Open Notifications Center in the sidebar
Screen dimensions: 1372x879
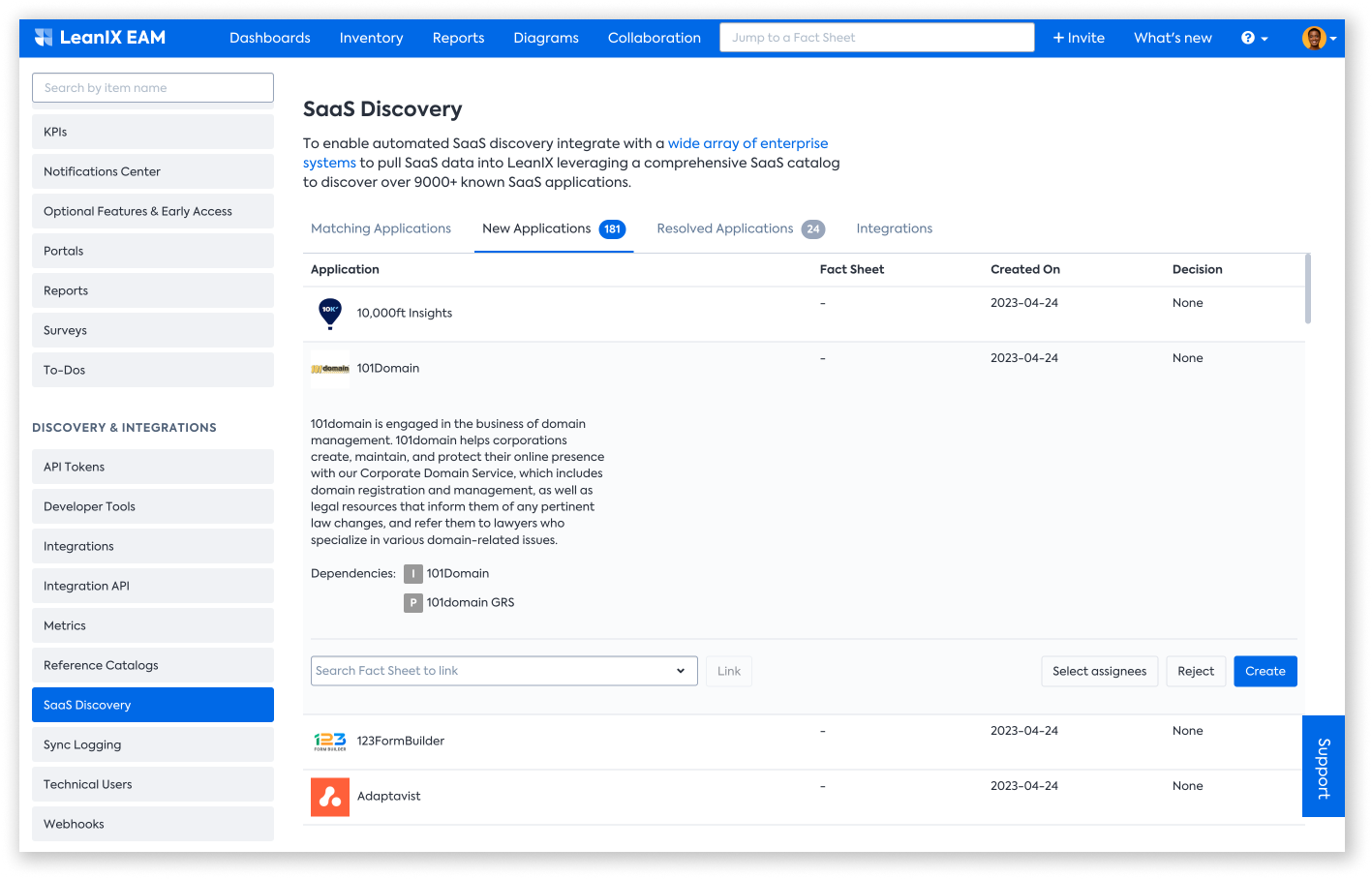pos(153,171)
